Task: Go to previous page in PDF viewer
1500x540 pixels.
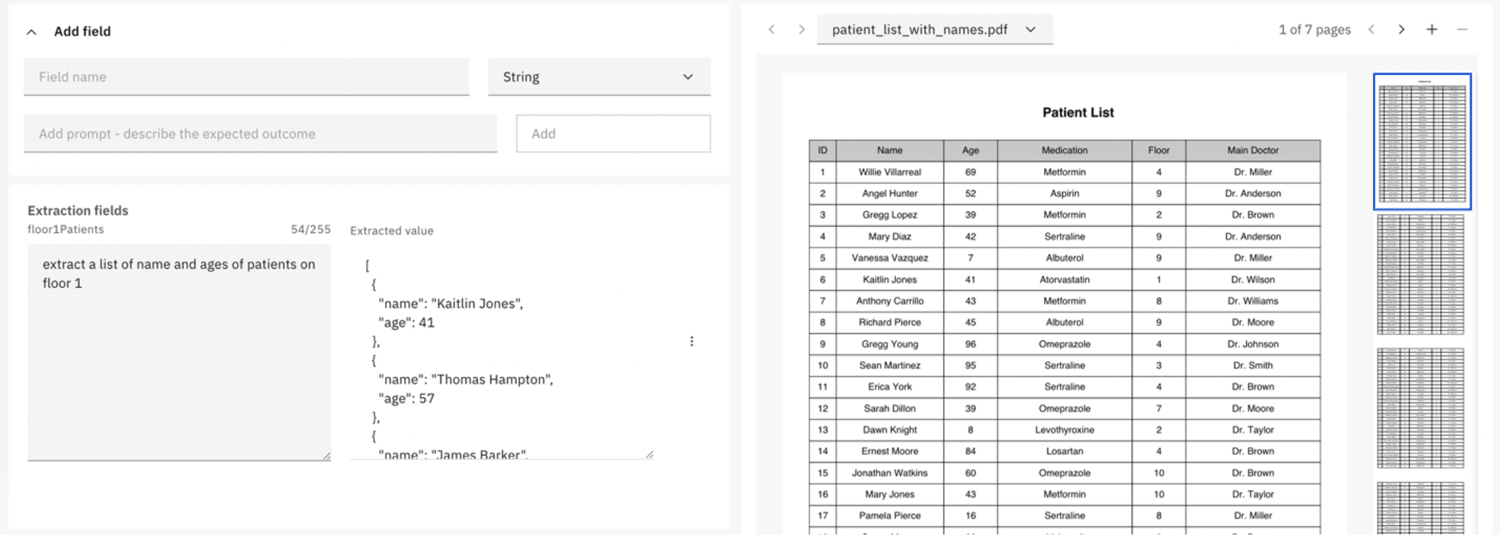Action: 1371,30
